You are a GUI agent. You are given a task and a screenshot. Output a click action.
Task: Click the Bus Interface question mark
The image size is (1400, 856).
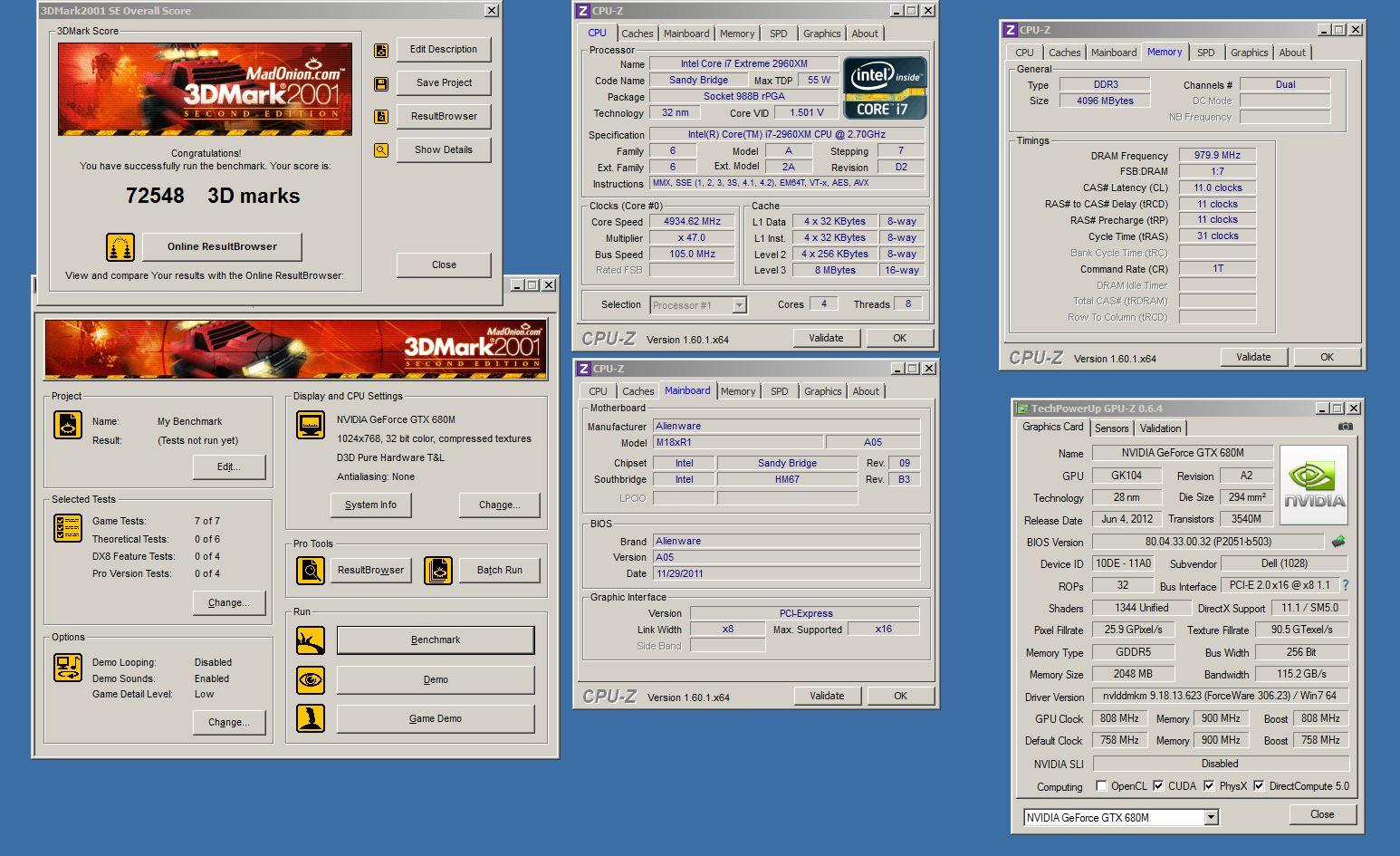click(x=1345, y=585)
